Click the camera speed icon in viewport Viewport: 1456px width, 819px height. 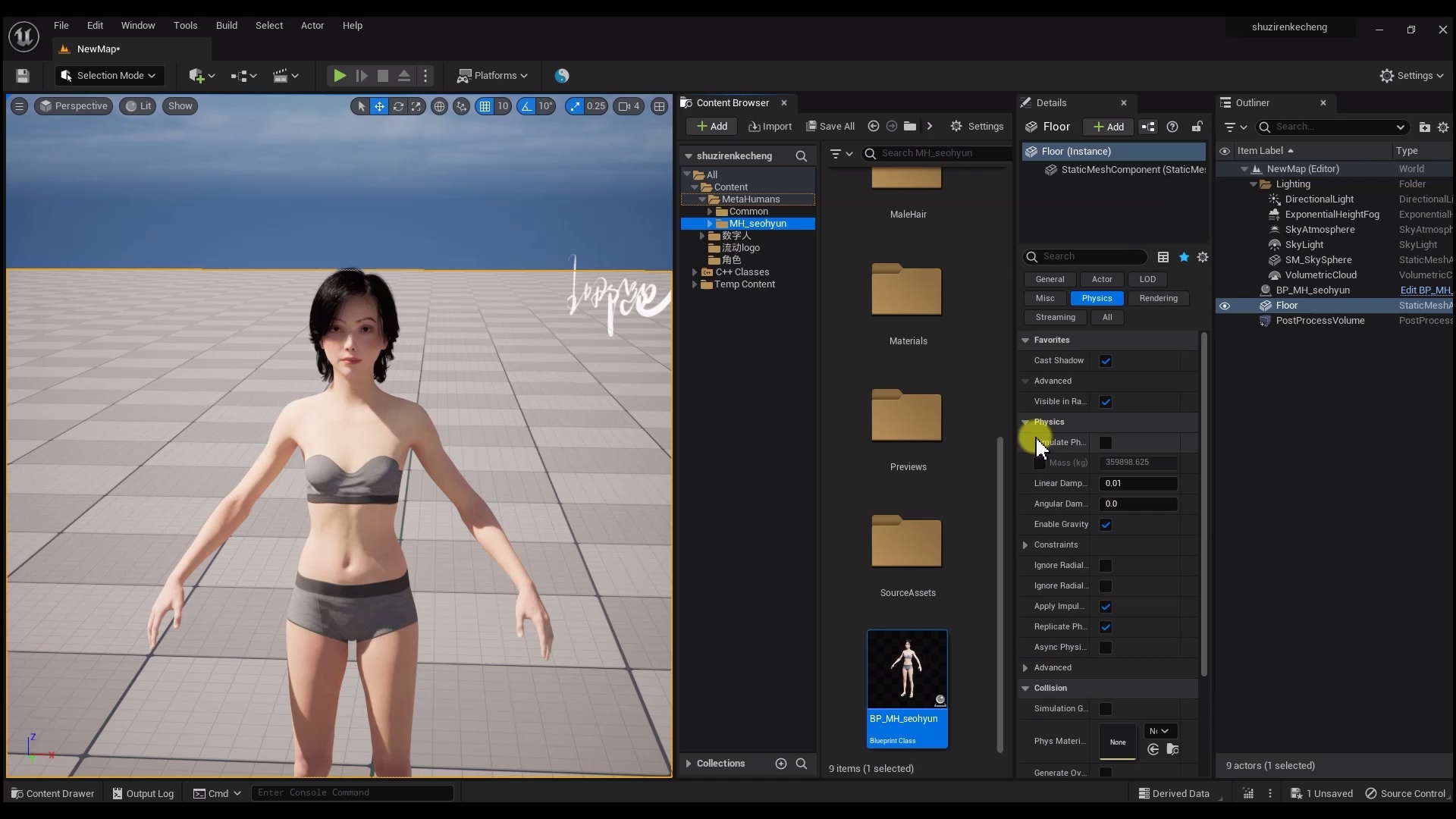(624, 106)
